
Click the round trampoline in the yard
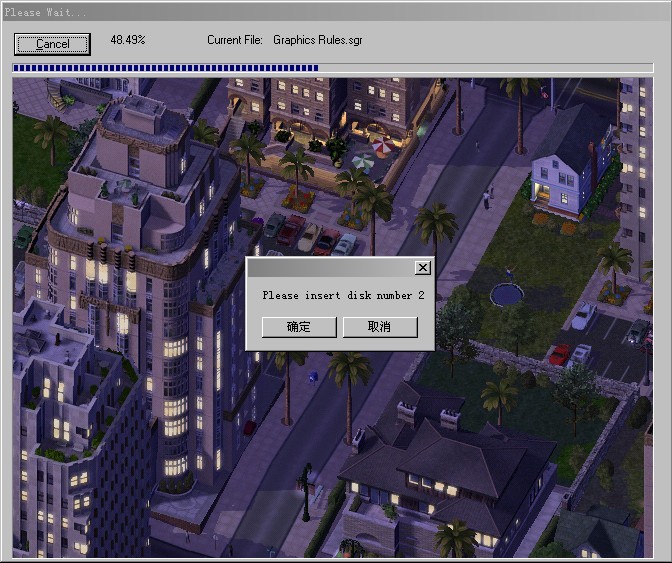pyautogui.click(x=508, y=294)
